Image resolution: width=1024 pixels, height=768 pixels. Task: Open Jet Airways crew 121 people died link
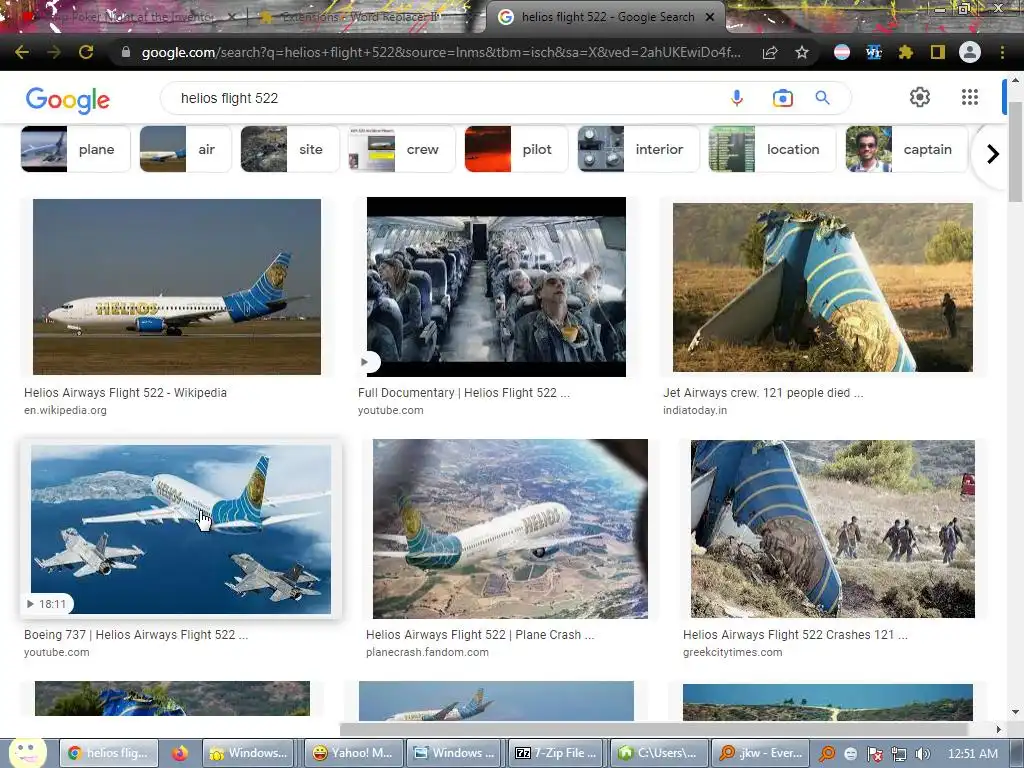[x=763, y=392]
